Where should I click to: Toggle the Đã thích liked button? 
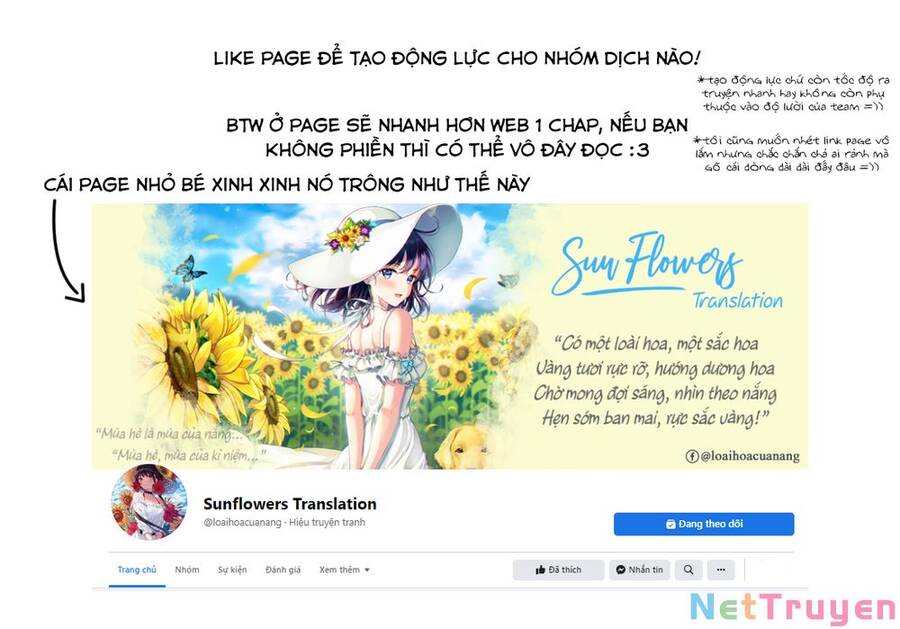pos(558,570)
